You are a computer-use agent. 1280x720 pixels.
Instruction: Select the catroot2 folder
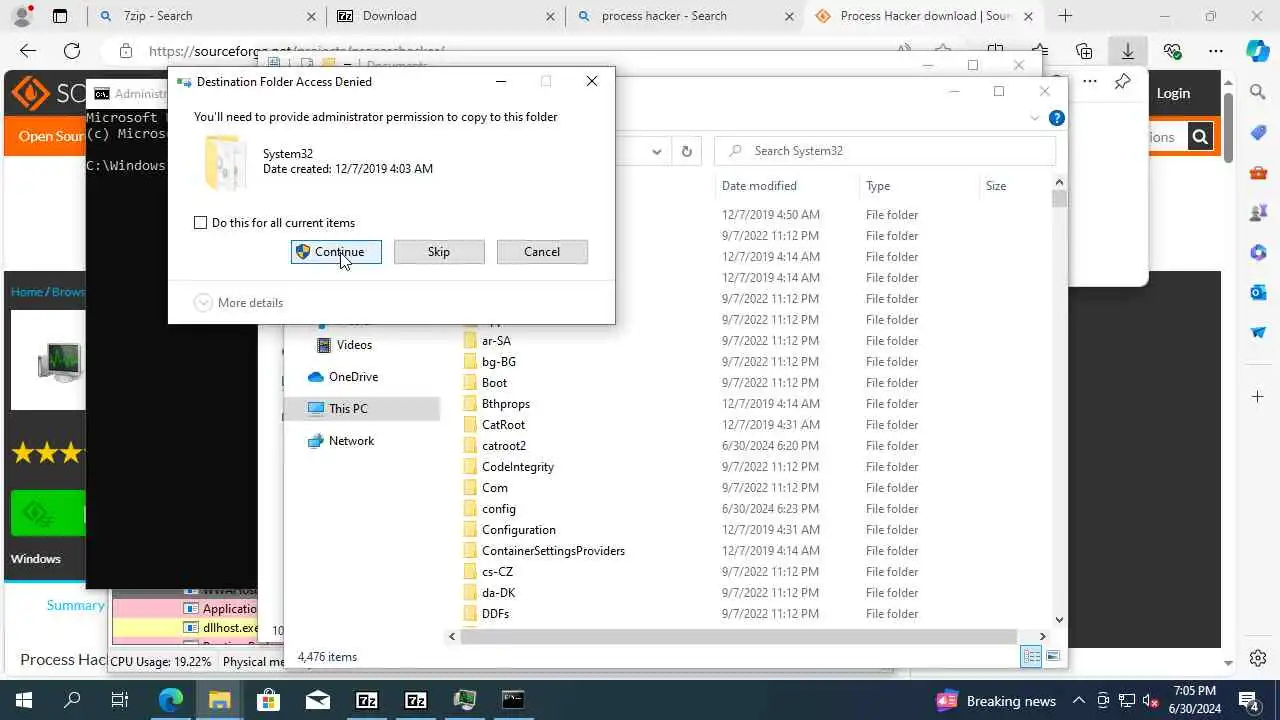503,446
